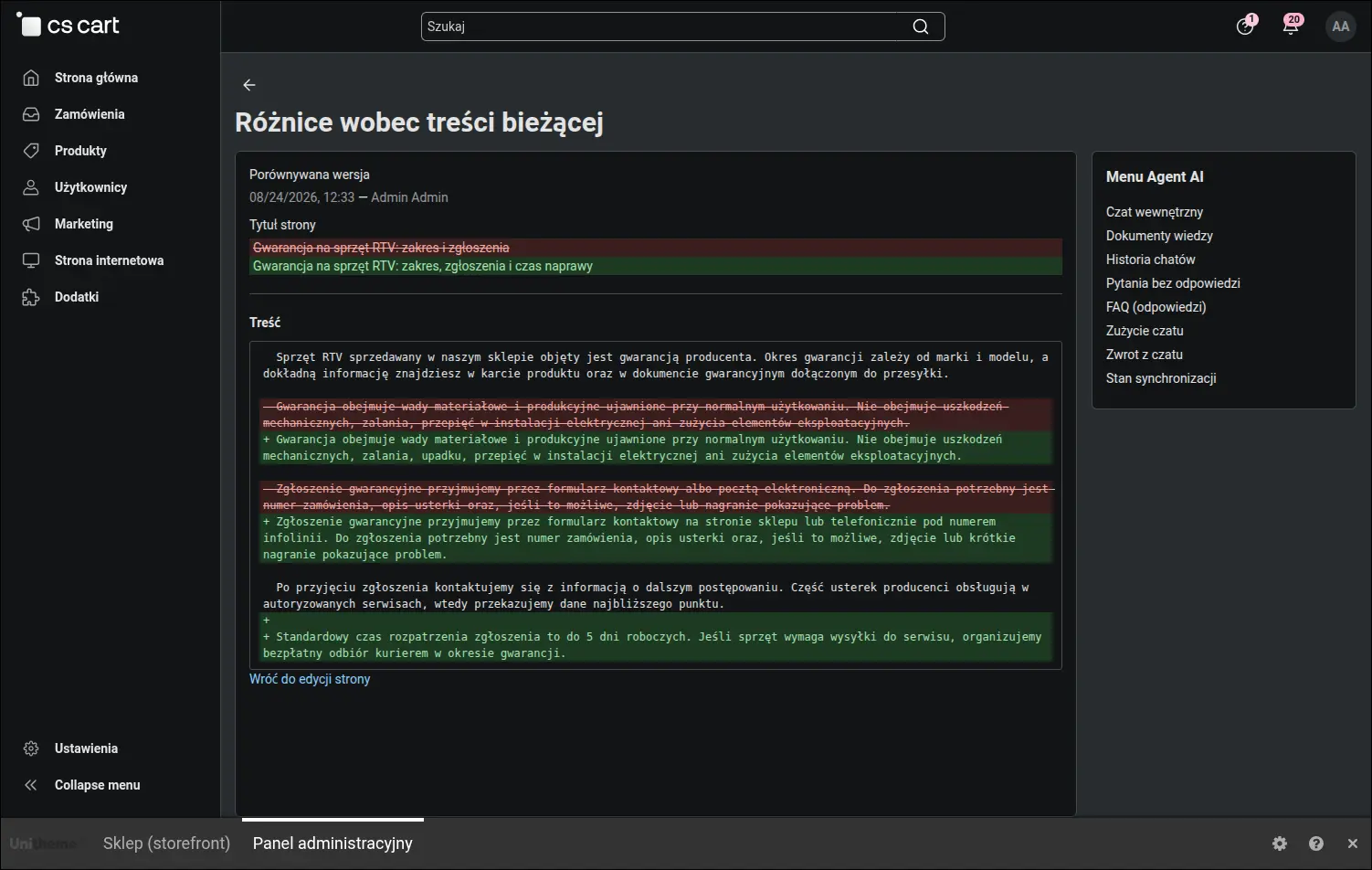Open Zużycie czatu link
Image resolution: width=1372 pixels, height=870 pixels.
coord(1145,331)
